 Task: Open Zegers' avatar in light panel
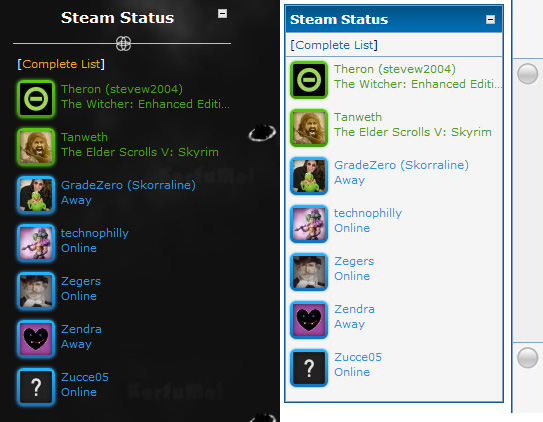tap(309, 272)
